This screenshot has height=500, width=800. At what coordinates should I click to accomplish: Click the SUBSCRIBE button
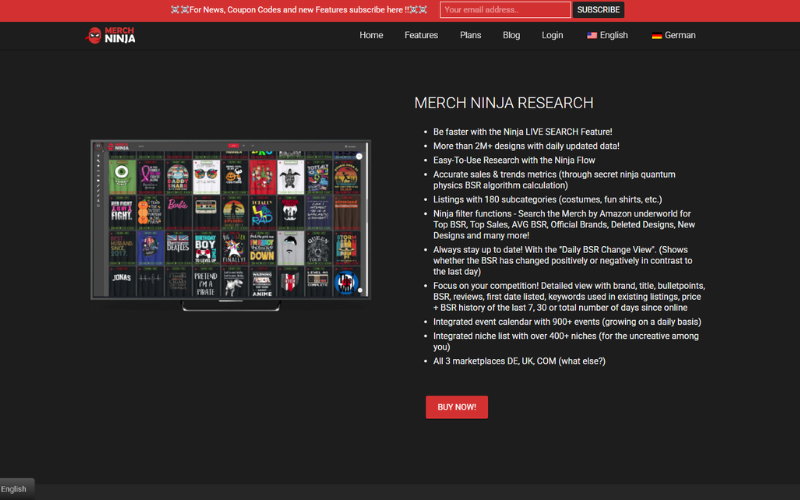598,10
